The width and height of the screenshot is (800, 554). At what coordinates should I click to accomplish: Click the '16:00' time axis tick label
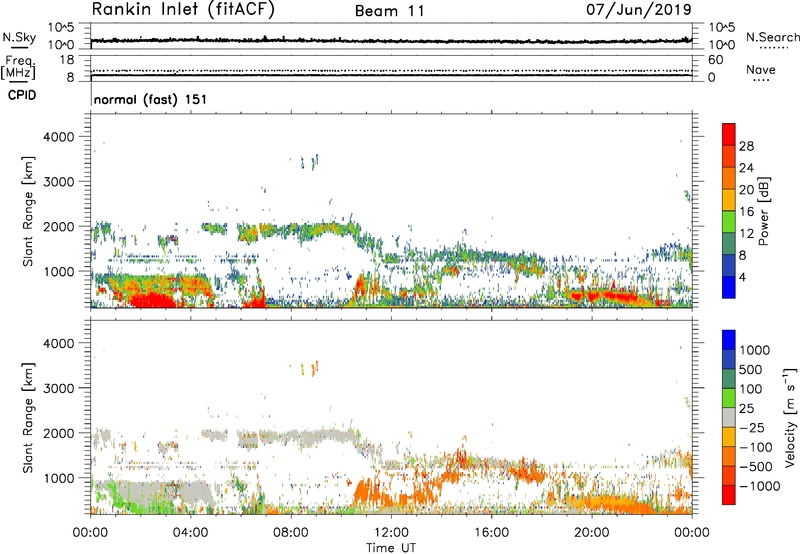[491, 533]
